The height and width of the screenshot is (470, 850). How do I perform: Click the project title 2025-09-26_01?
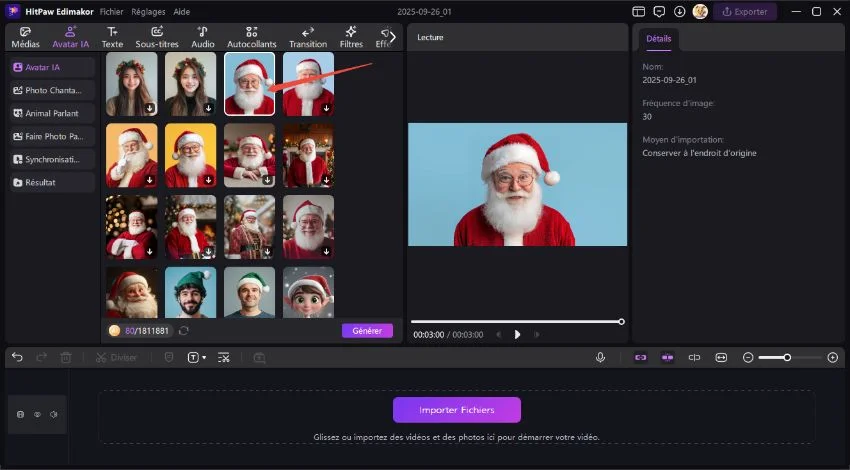click(x=424, y=11)
